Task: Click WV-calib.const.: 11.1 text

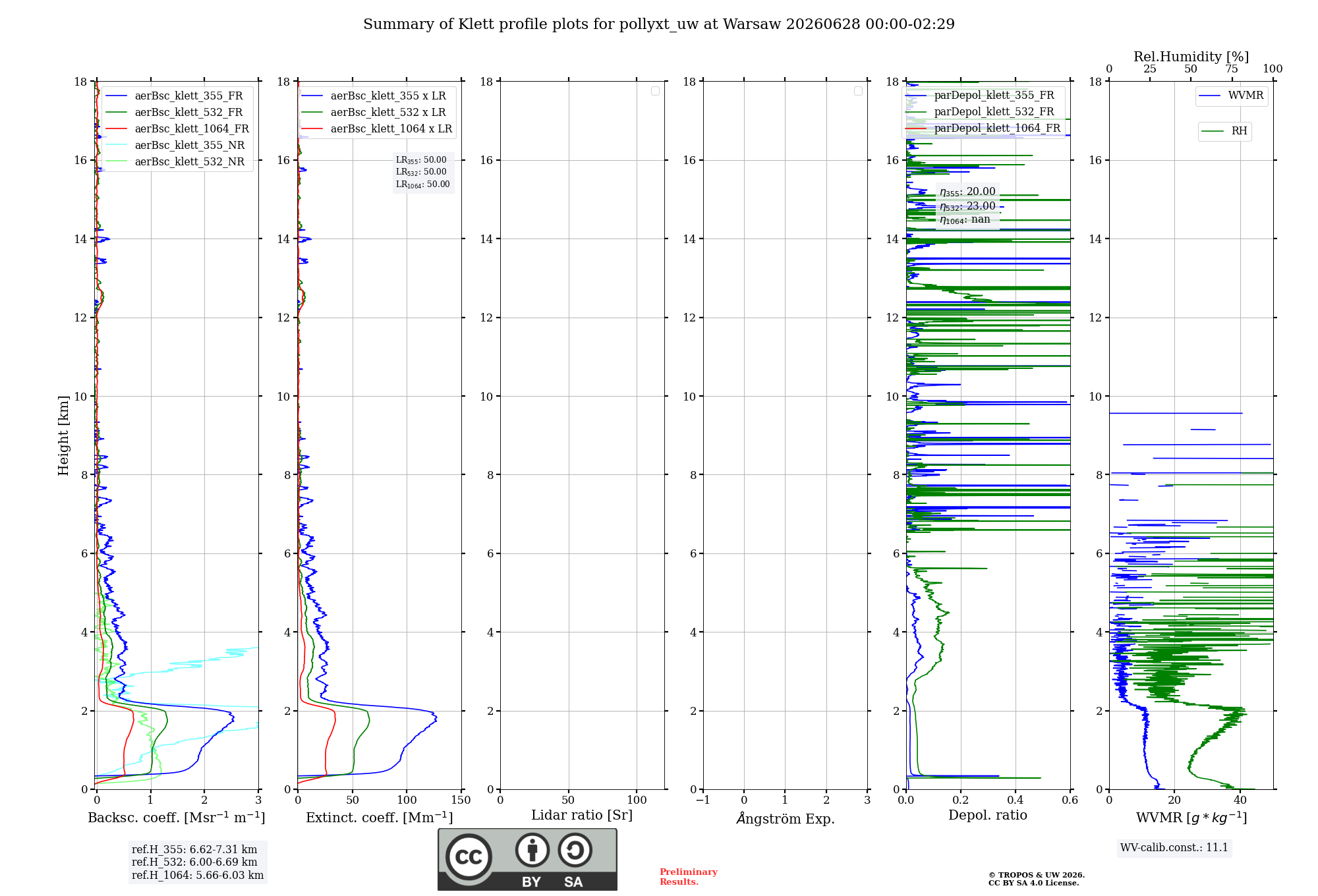Action: point(1174,848)
